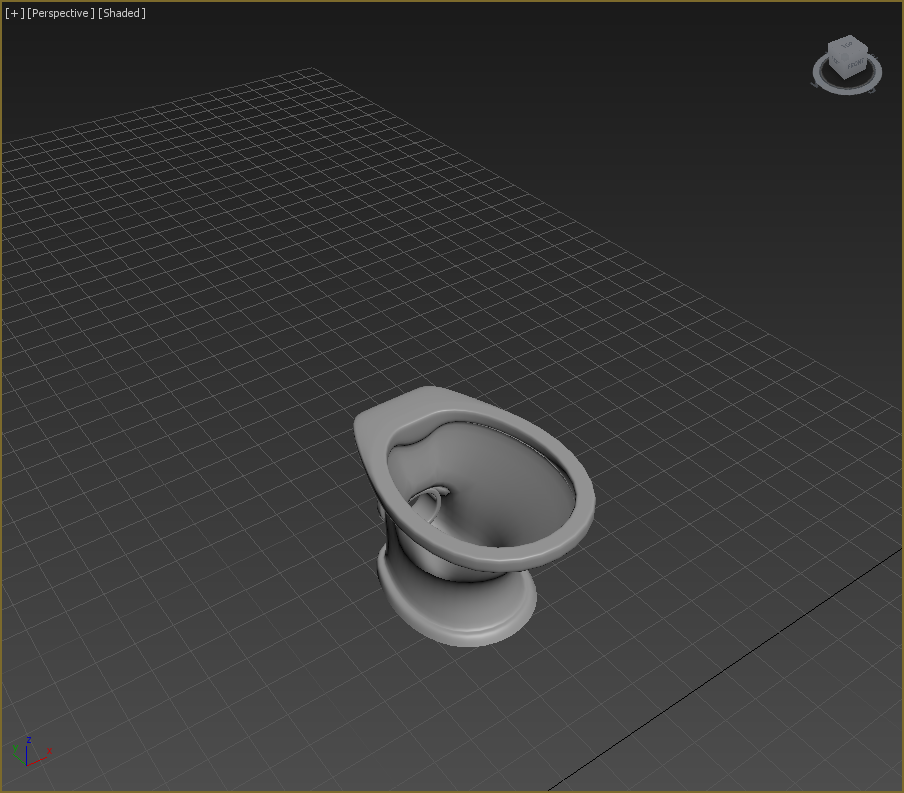Click the Front face of the ViewCube
This screenshot has height=793, width=904.
pyautogui.click(x=856, y=64)
